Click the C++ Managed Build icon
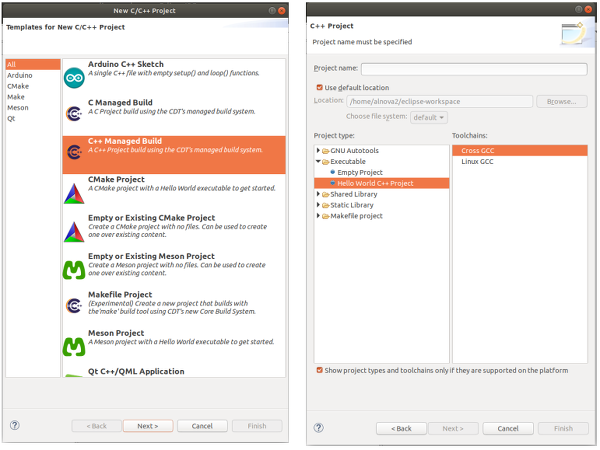The image size is (600, 450). click(x=74, y=152)
